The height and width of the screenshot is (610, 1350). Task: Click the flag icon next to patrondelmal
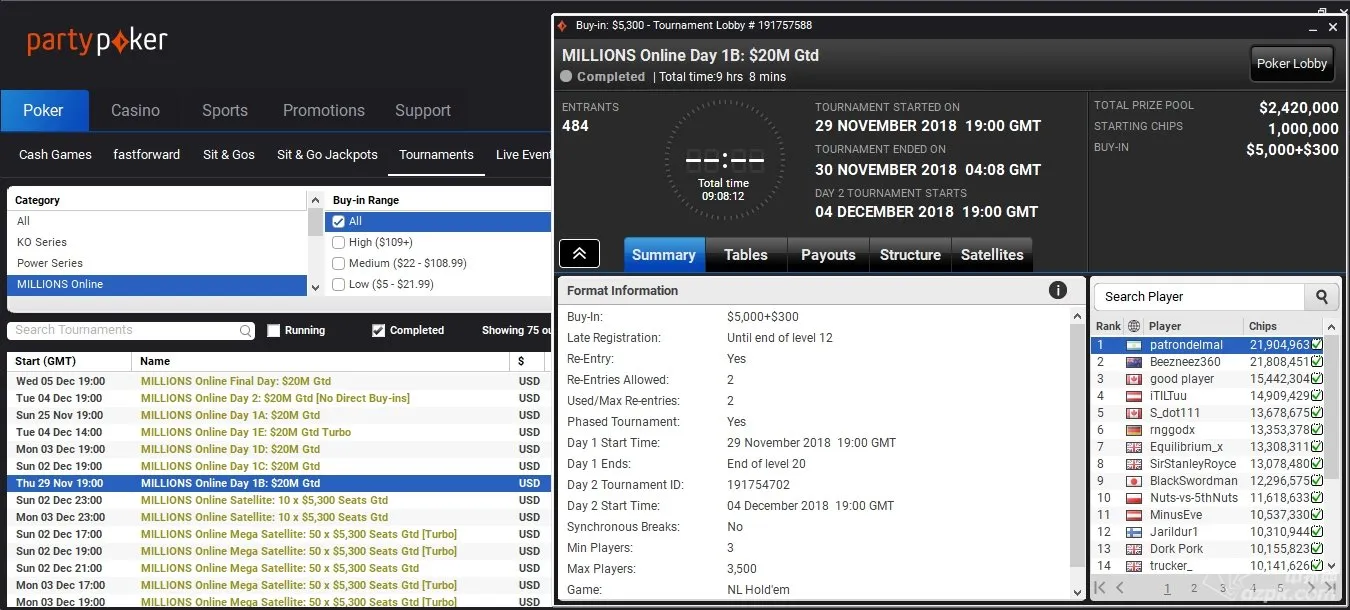[x=1134, y=345]
